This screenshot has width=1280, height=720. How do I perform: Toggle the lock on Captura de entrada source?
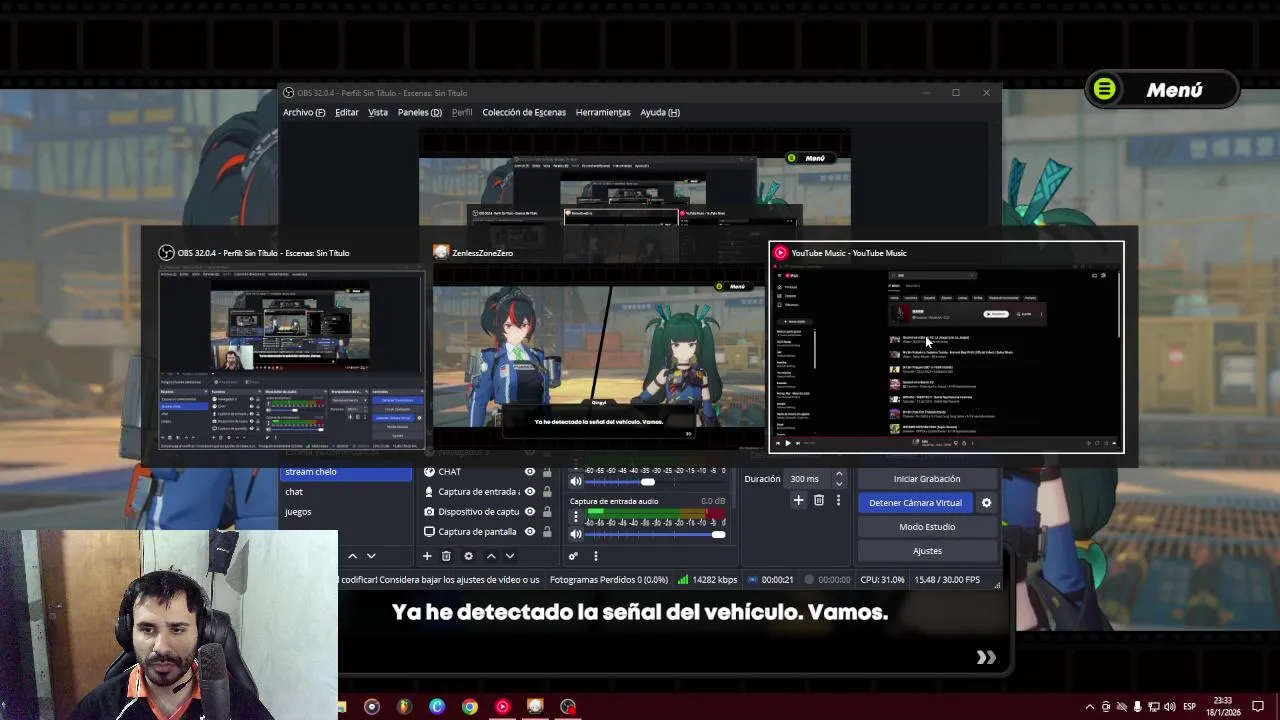tap(547, 492)
